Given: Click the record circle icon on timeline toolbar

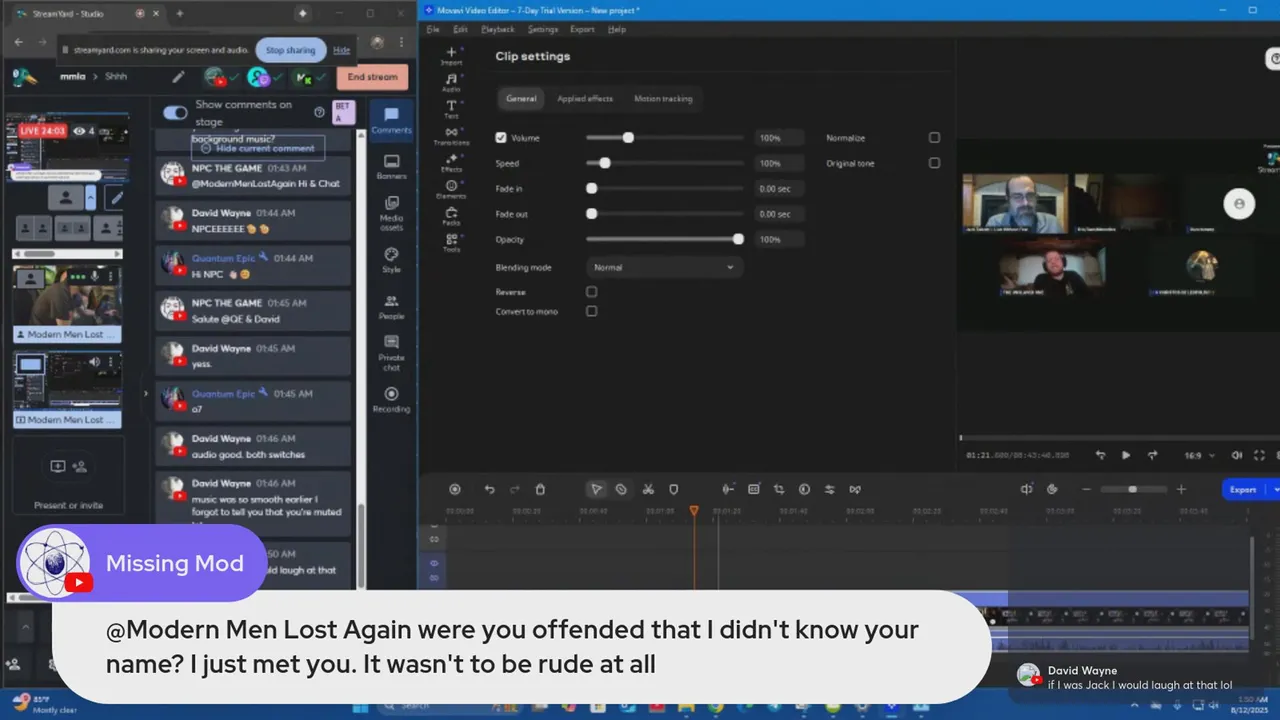Looking at the screenshot, I should [x=455, y=489].
